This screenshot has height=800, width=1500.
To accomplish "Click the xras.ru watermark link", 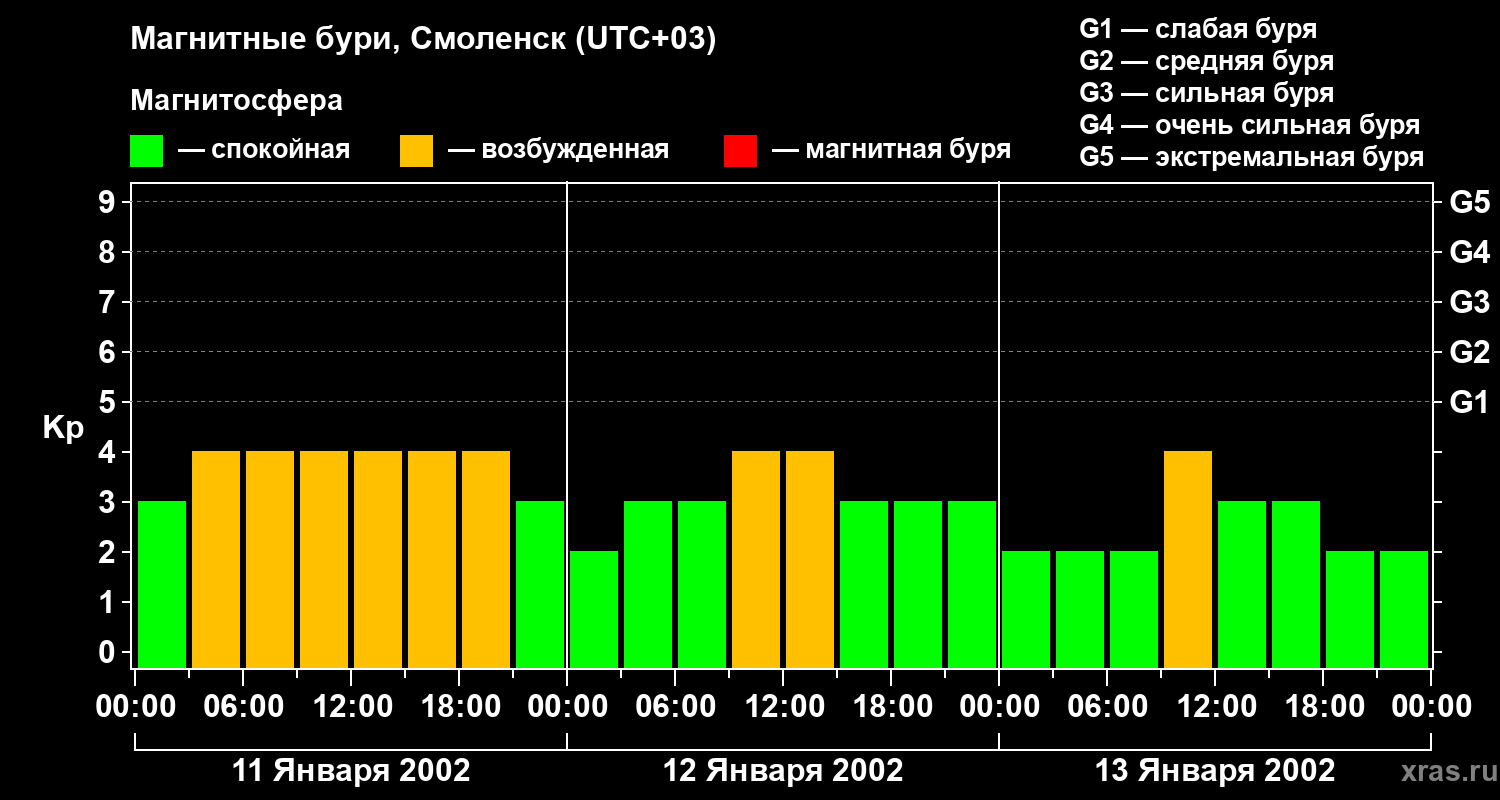I will tap(1443, 772).
